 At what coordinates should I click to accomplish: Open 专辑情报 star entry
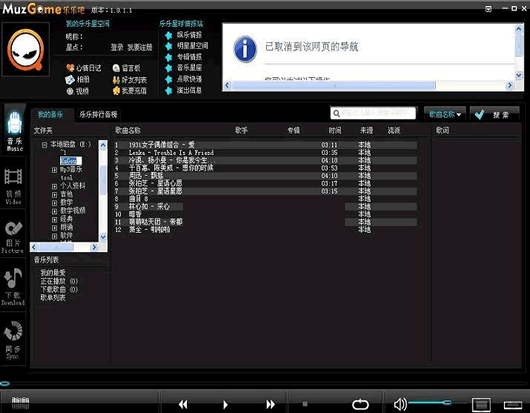click(184, 57)
